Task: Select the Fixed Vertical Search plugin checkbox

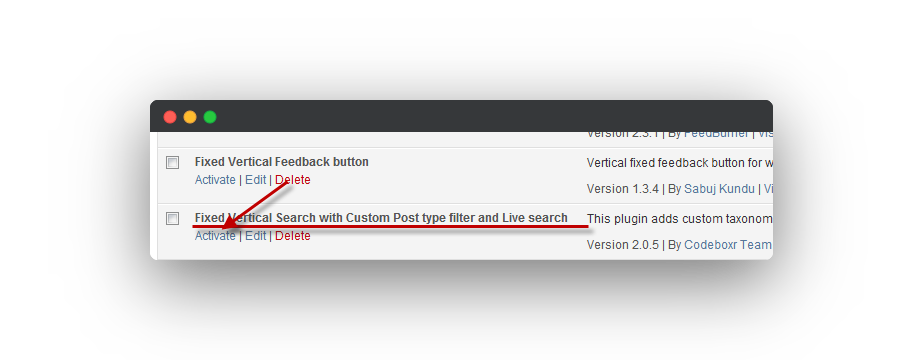Action: [172, 219]
